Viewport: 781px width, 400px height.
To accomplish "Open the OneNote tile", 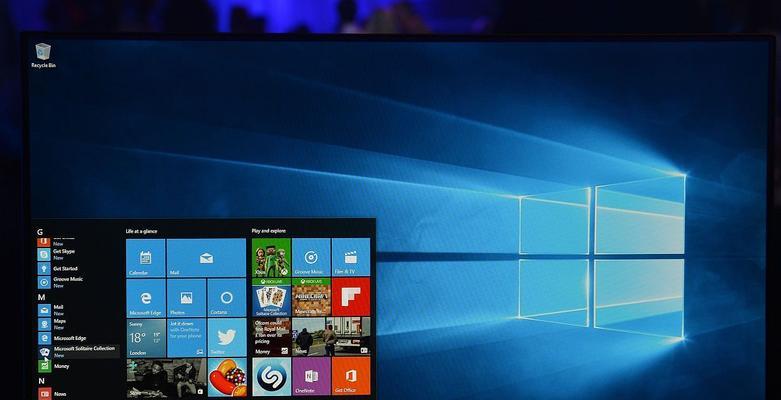I will [x=310, y=376].
